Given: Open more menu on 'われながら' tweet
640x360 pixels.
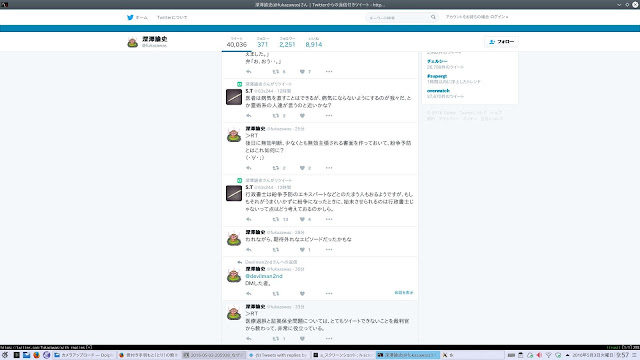Looking at the screenshot, I should pyautogui.click(x=329, y=249).
